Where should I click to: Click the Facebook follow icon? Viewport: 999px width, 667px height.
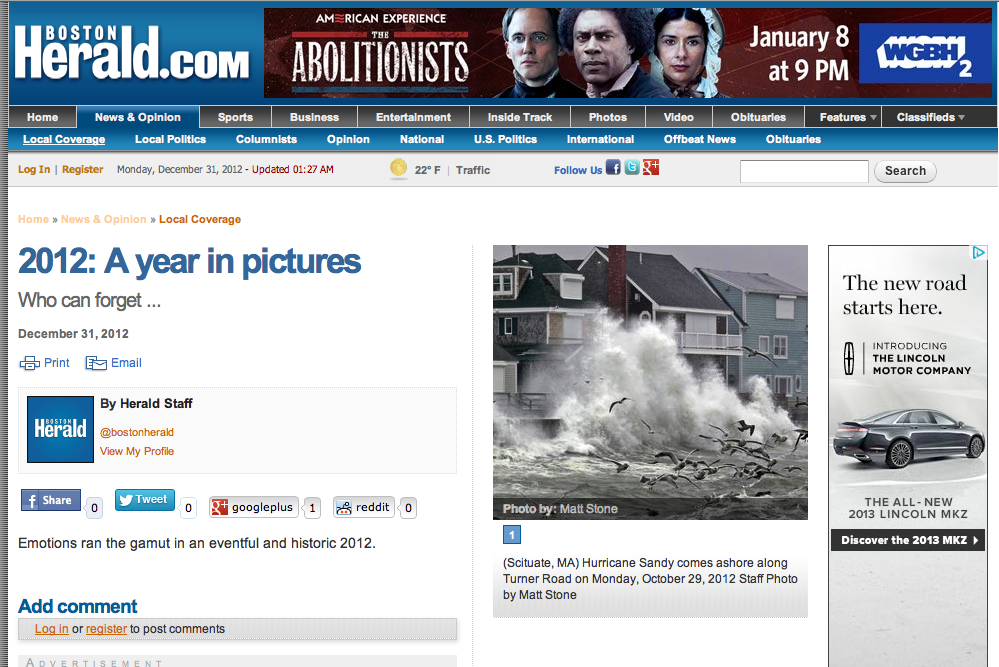pyautogui.click(x=613, y=168)
